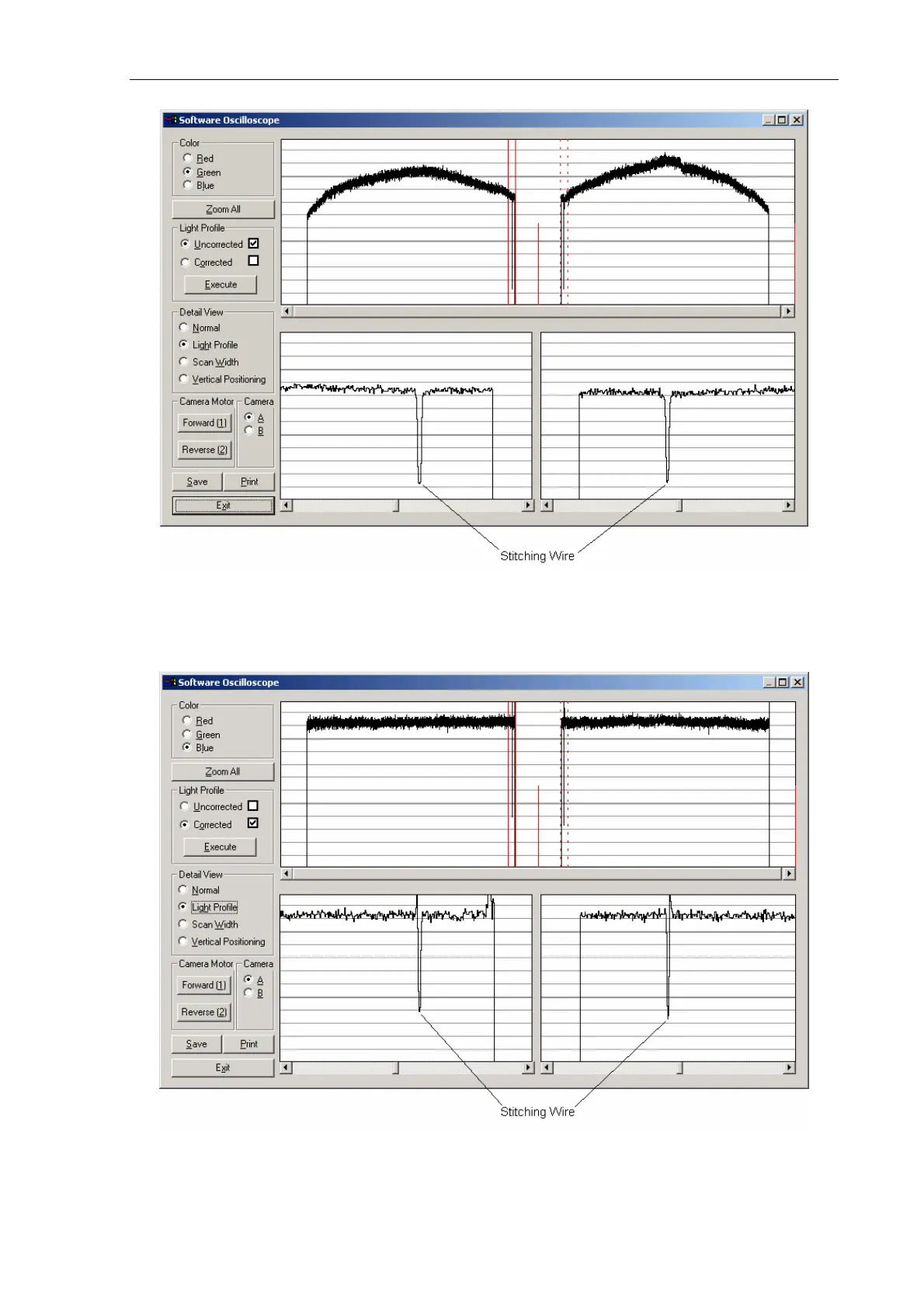Select Red color in upper oscilloscope window
924x1308 pixels.
(187, 158)
